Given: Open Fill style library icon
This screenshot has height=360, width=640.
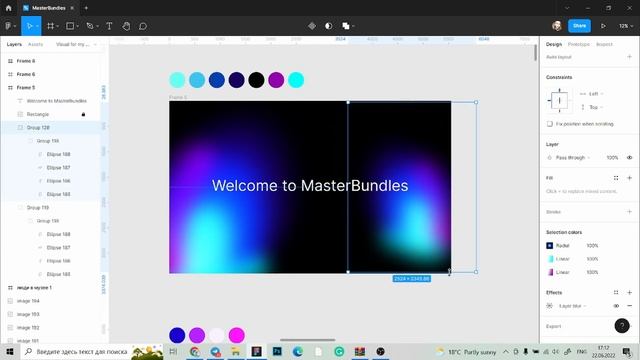Looking at the screenshot, I should pos(616,178).
